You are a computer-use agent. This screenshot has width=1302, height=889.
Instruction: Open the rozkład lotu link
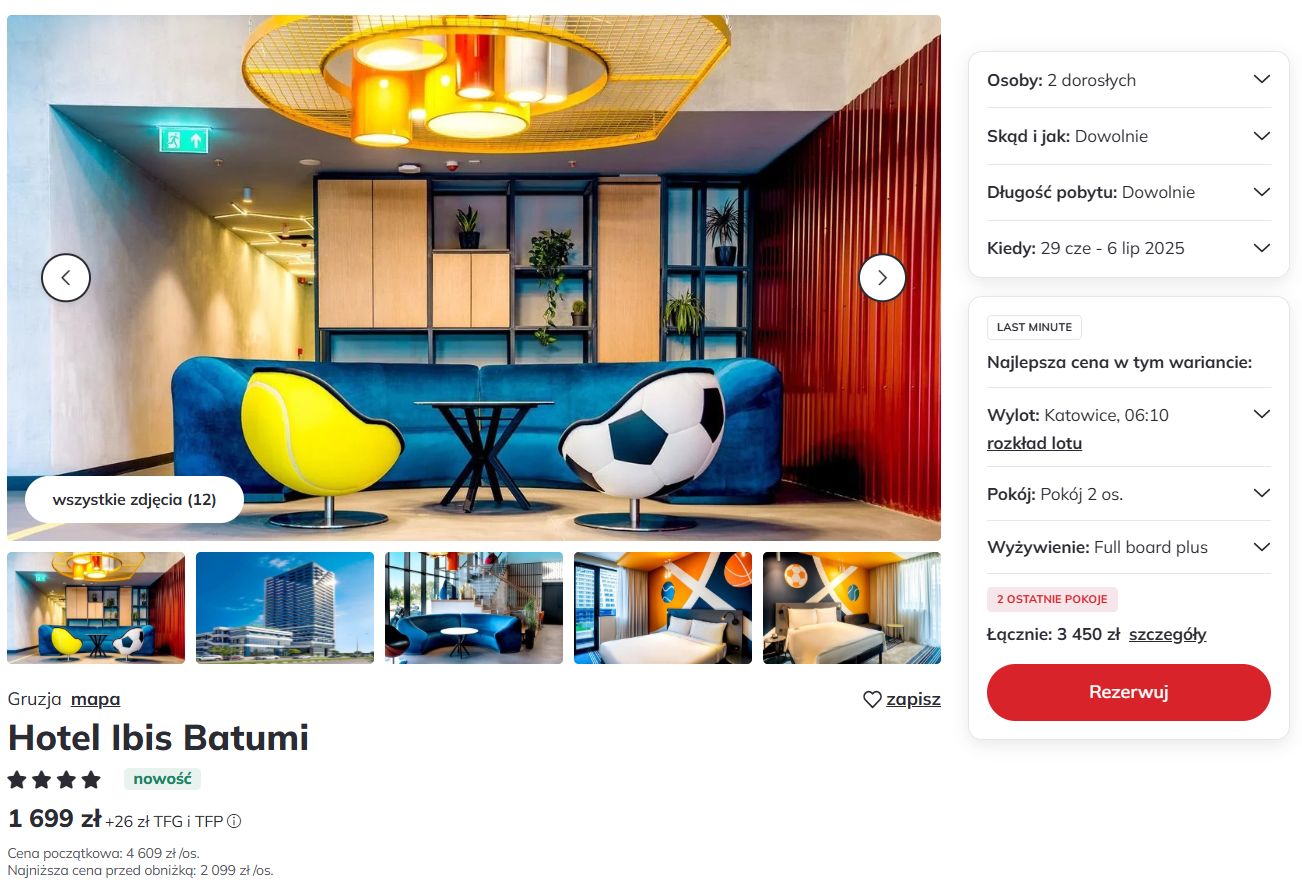(x=1034, y=443)
